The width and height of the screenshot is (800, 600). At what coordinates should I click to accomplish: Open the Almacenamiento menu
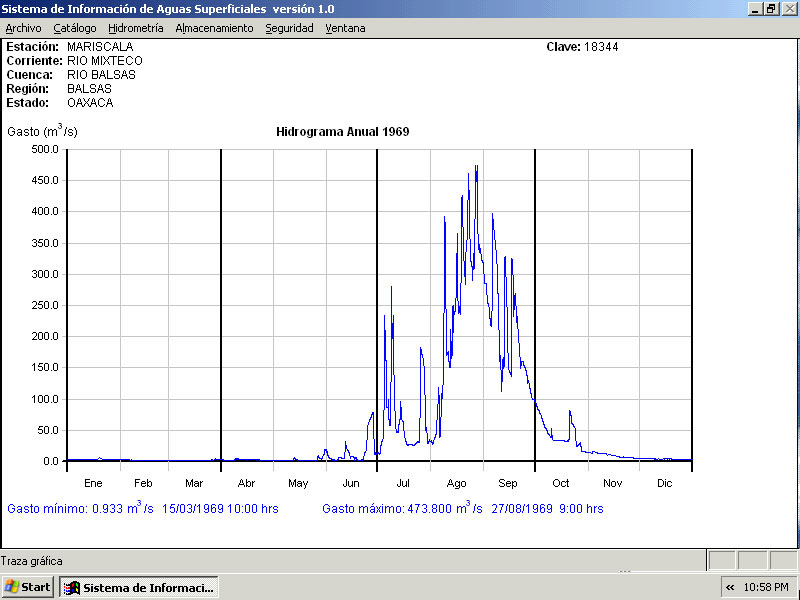(x=214, y=28)
